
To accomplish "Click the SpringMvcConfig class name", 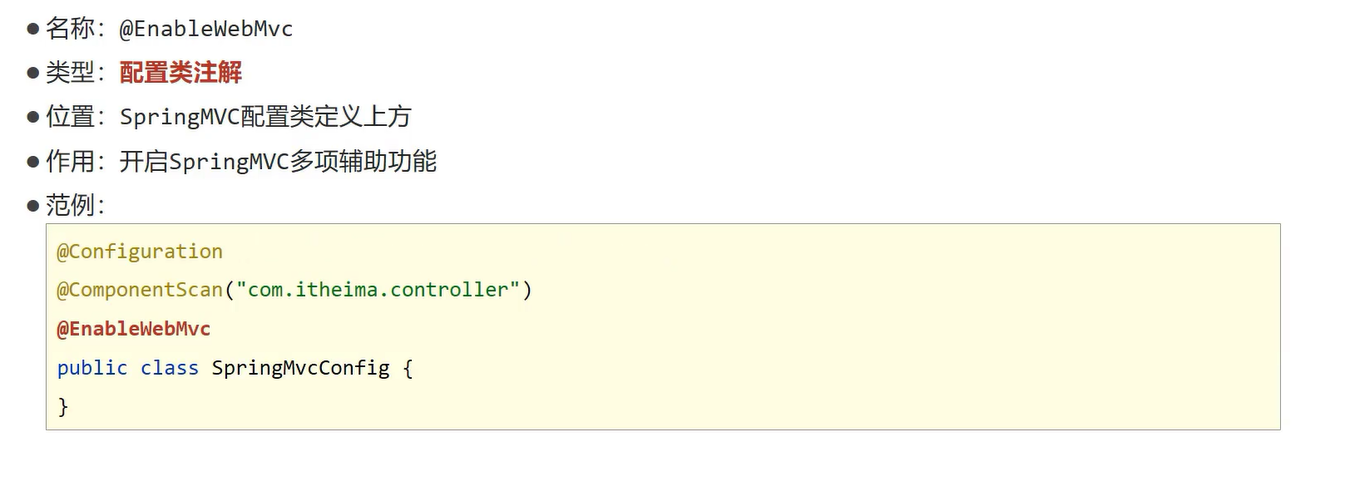I will point(300,368).
